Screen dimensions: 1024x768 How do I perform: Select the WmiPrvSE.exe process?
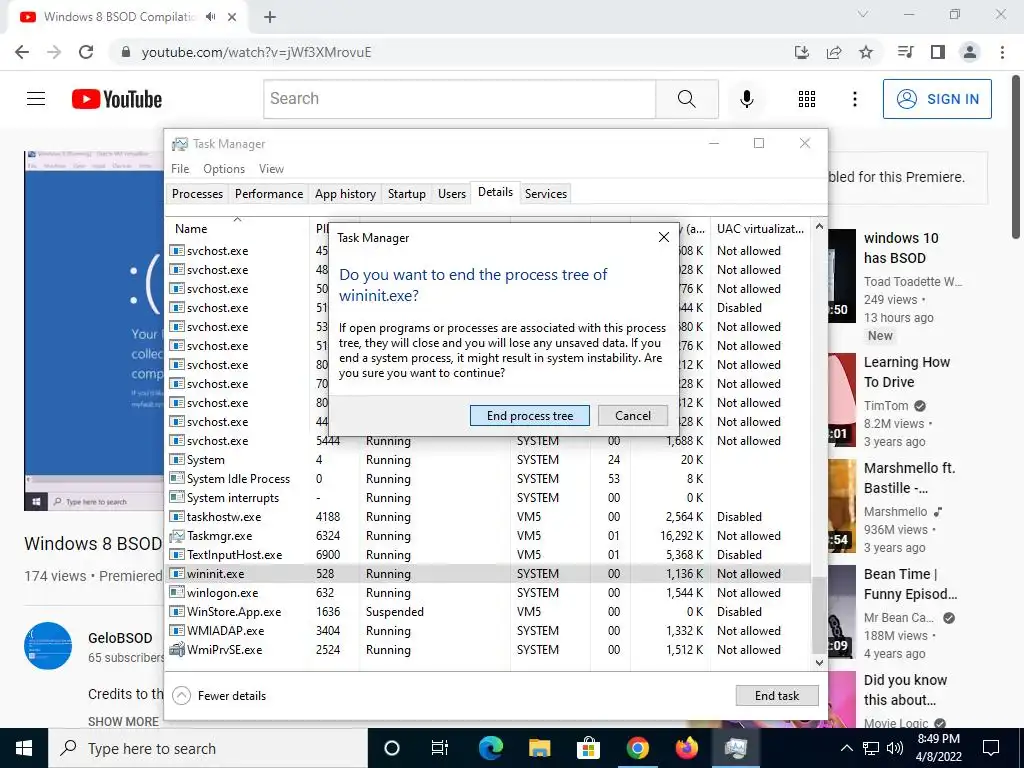[x=488, y=650]
